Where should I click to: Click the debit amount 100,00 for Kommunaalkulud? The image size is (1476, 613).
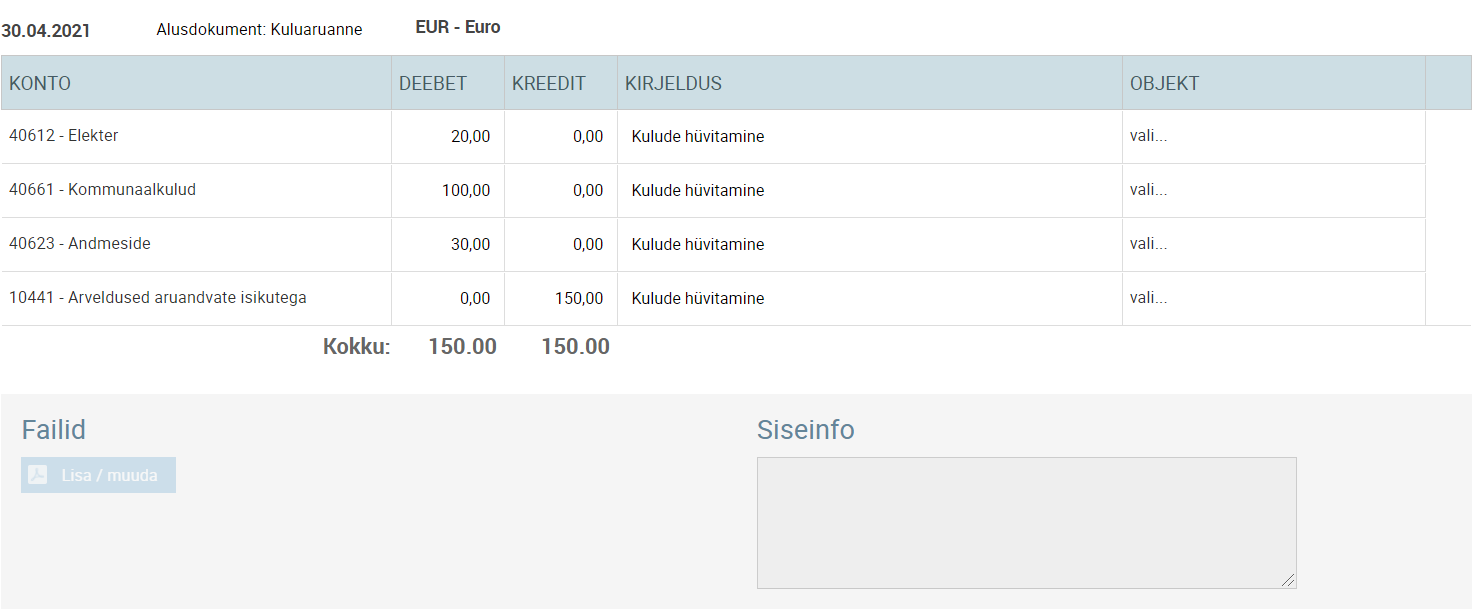pyautogui.click(x=466, y=191)
